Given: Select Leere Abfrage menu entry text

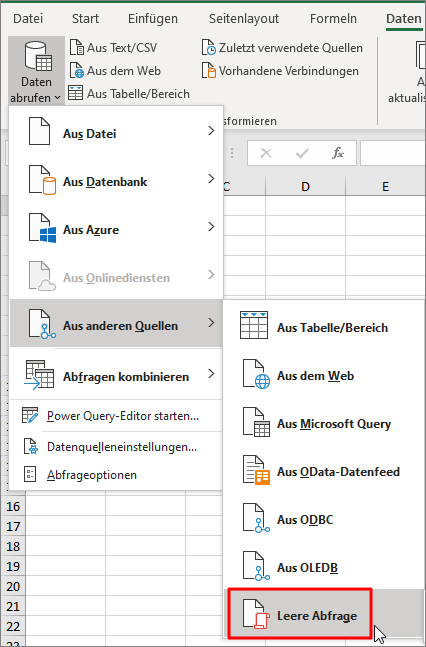Looking at the screenshot, I should (317, 616).
